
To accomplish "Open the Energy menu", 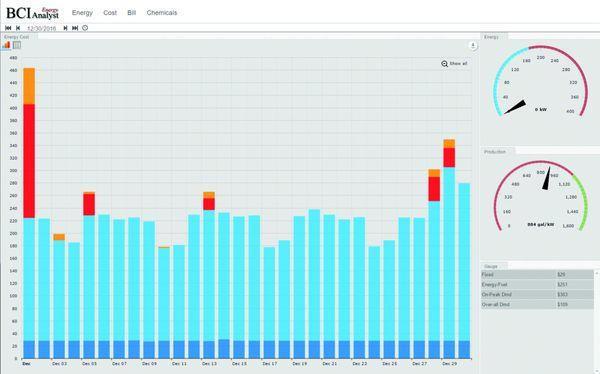I will point(82,13).
